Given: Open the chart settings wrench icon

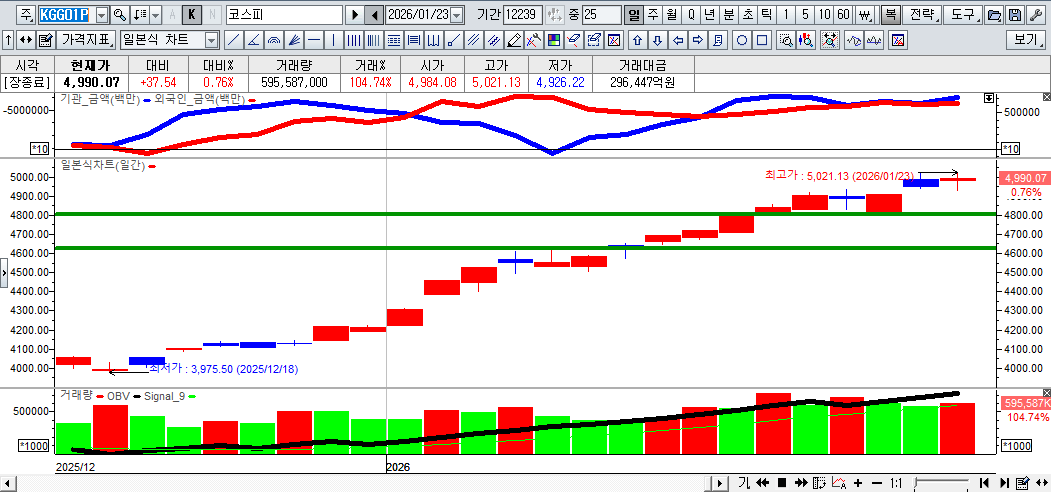Looking at the screenshot, I should pyautogui.click(x=1034, y=15).
